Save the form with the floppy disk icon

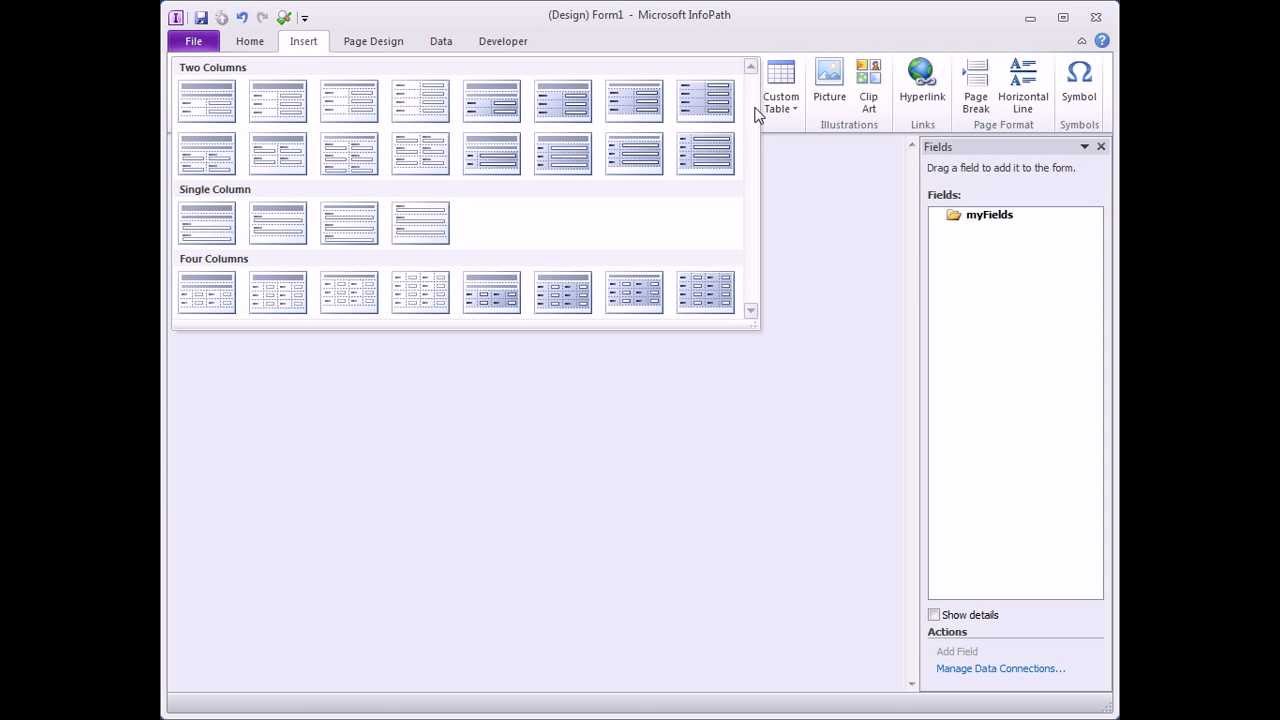(201, 17)
